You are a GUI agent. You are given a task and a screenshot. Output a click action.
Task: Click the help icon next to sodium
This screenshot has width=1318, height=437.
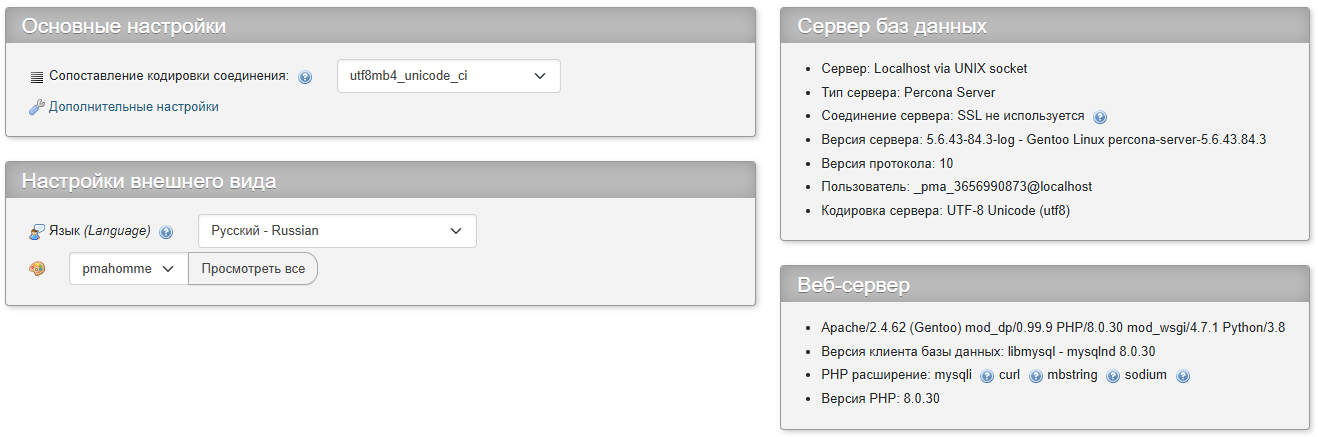[x=1183, y=376]
